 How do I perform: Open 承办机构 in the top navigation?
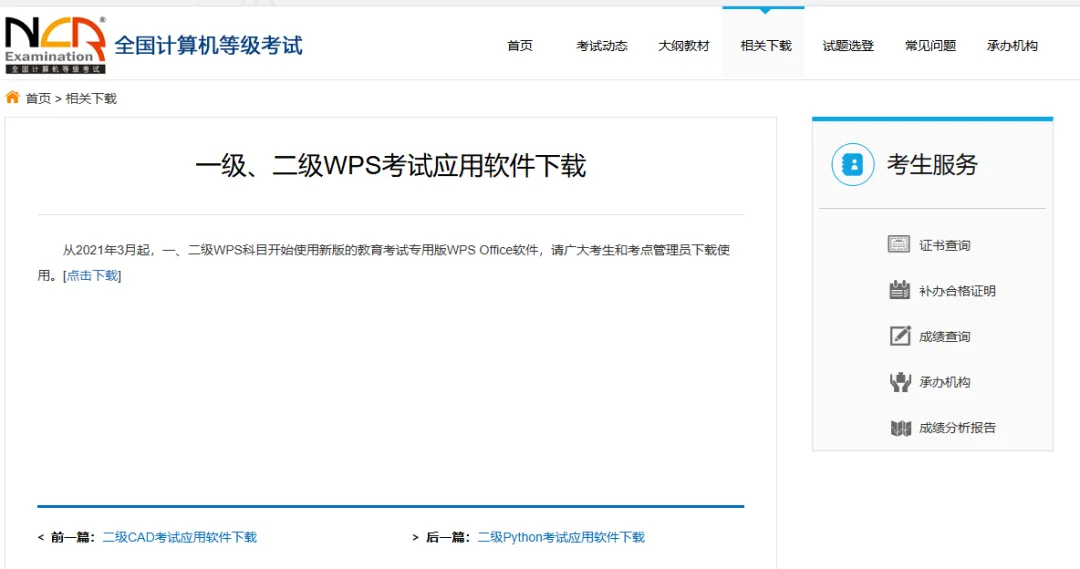1012,45
